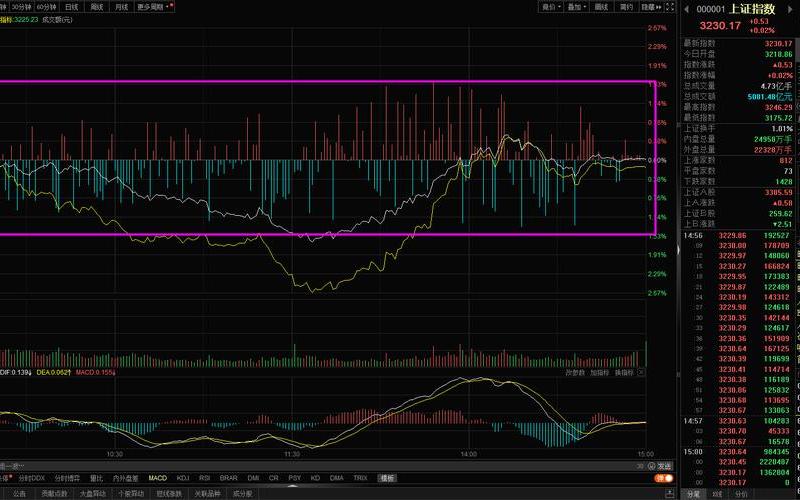Open the 叠加 overlay dropdown
Image resolution: width=800 pixels, height=500 pixels.
click(575, 6)
